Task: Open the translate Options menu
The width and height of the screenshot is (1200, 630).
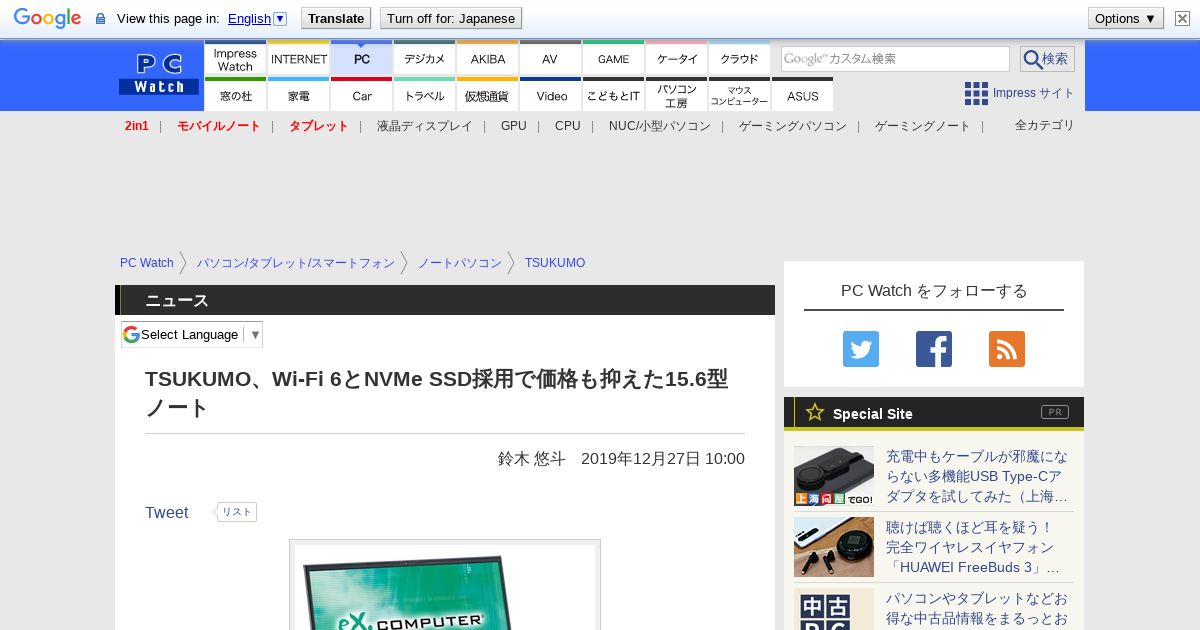Action: (x=1125, y=18)
